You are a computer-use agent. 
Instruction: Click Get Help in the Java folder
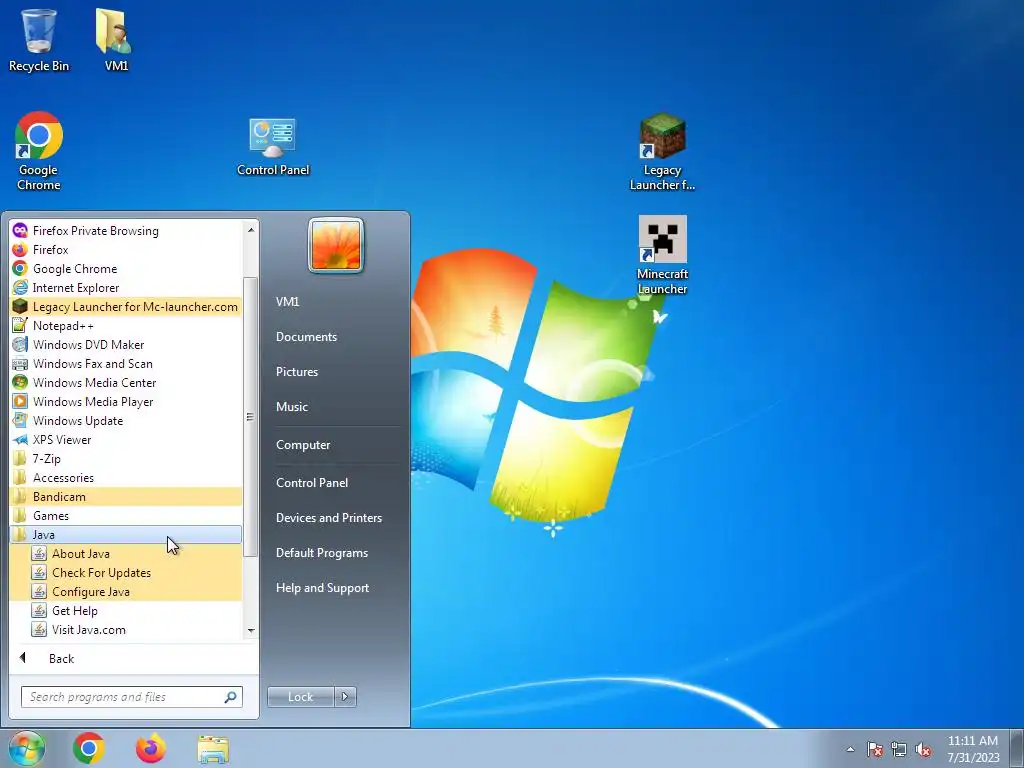(126, 610)
